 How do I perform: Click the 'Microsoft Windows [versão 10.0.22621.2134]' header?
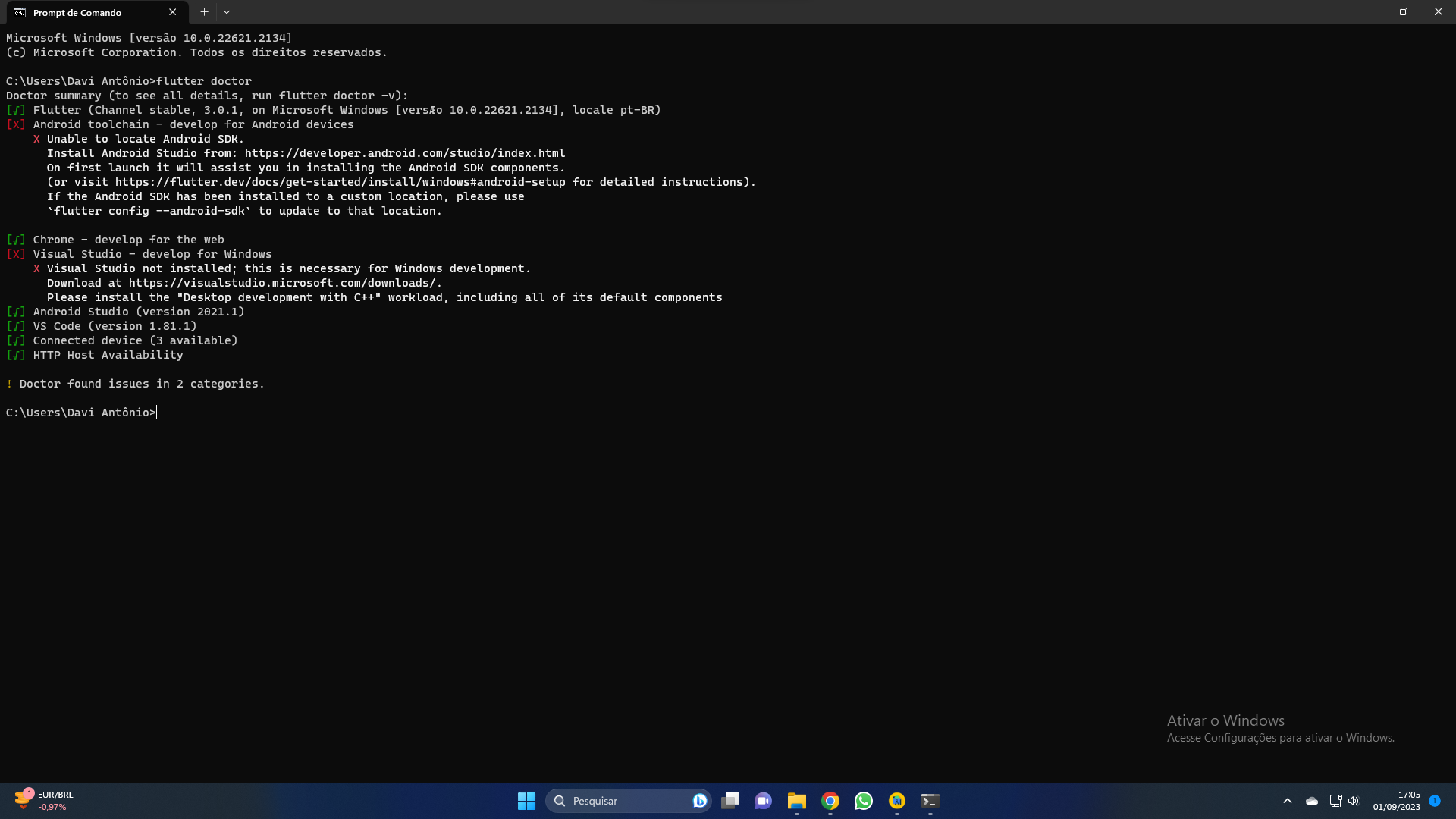149,38
